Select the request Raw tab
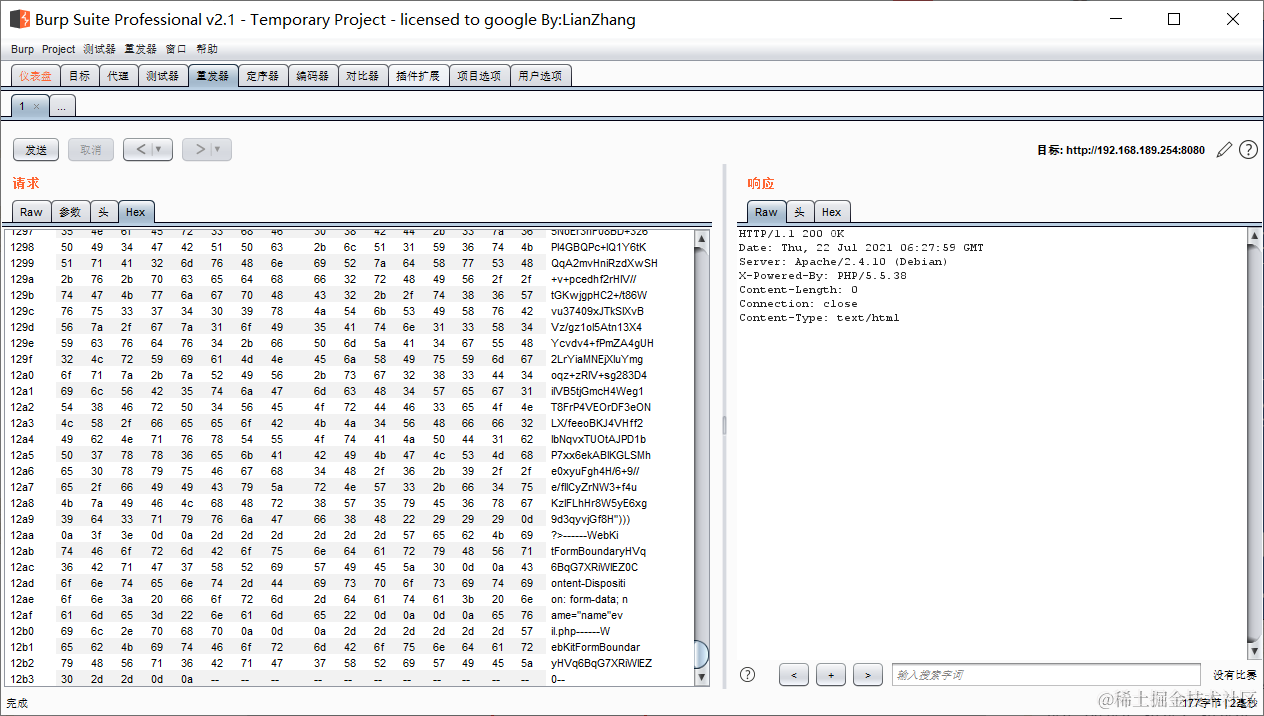Viewport: 1264px width, 716px height. pyautogui.click(x=31, y=212)
